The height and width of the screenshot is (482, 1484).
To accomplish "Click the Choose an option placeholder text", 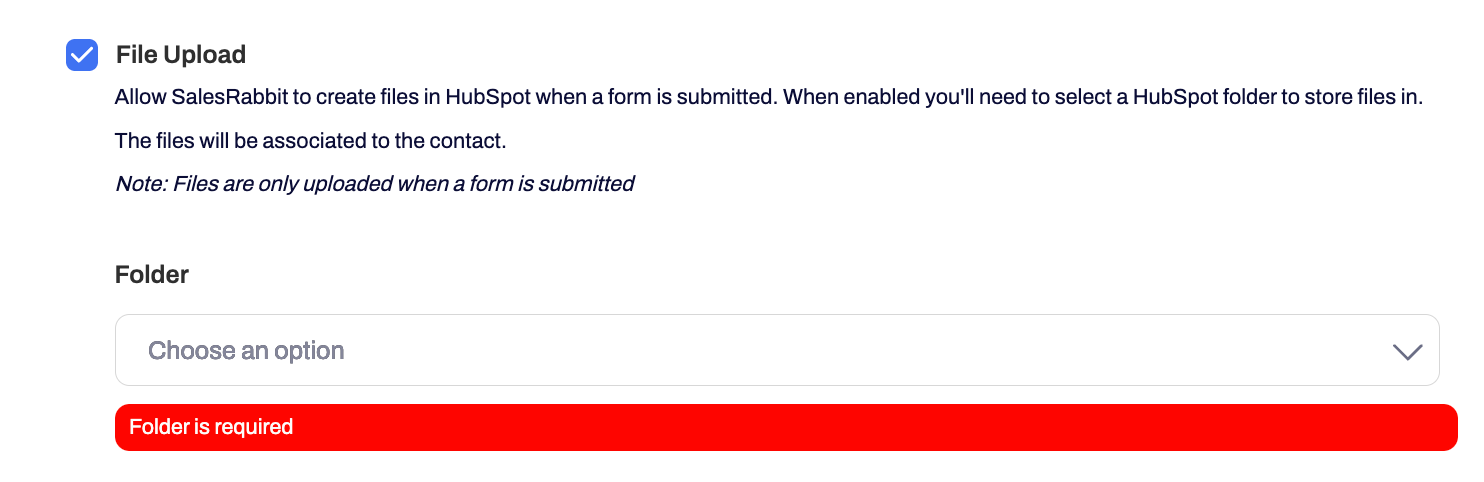I will (246, 351).
